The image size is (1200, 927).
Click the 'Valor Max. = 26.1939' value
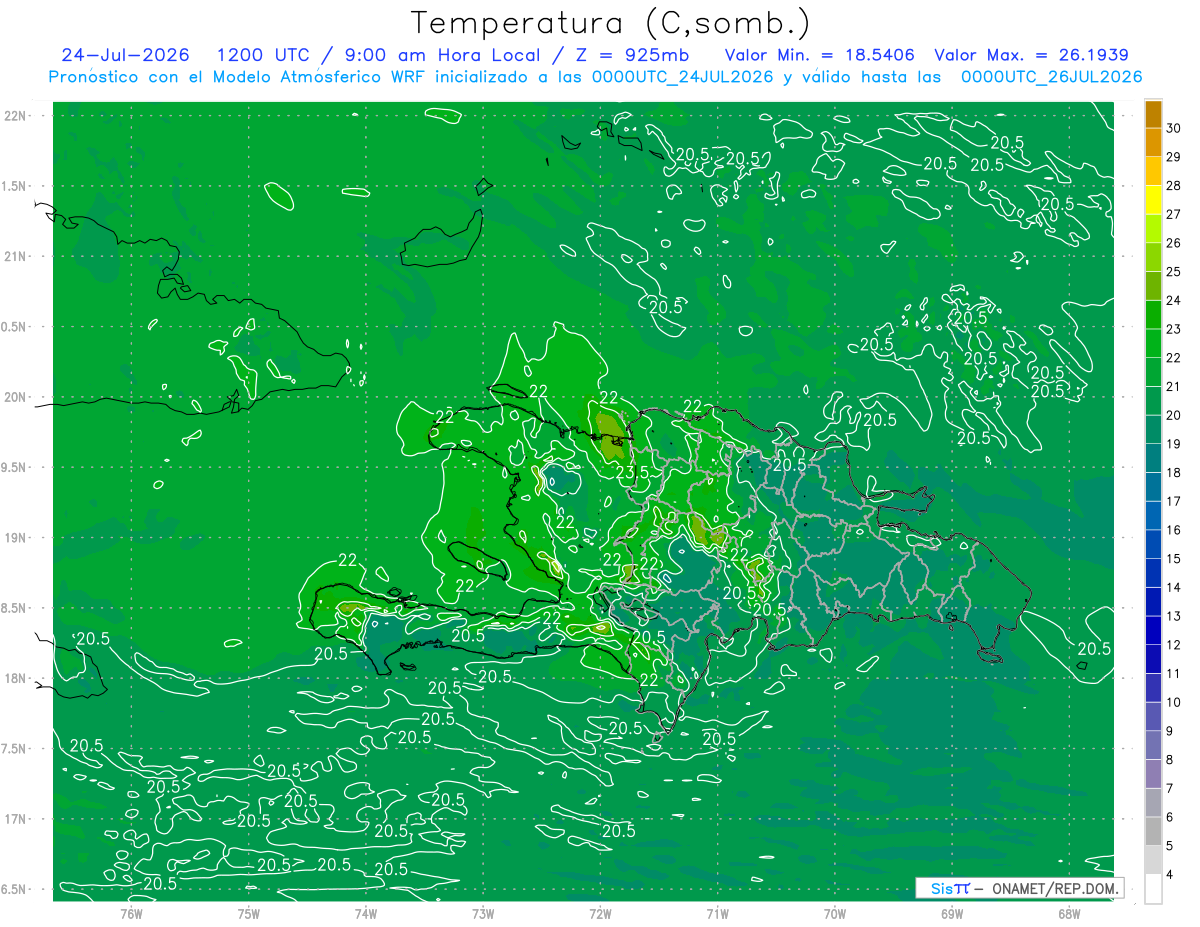click(1032, 55)
